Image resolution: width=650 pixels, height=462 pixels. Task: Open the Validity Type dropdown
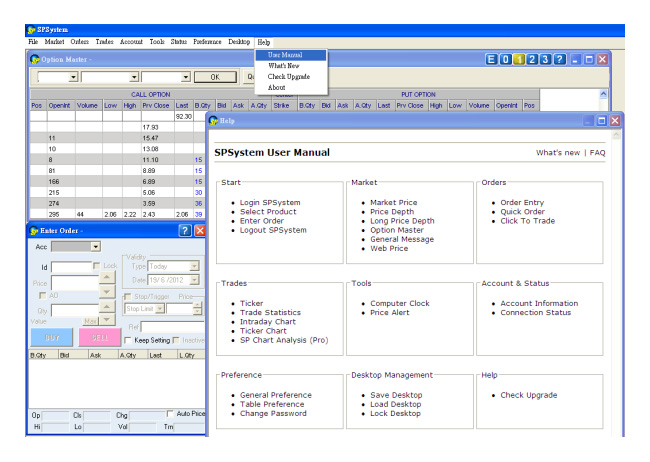click(194, 266)
